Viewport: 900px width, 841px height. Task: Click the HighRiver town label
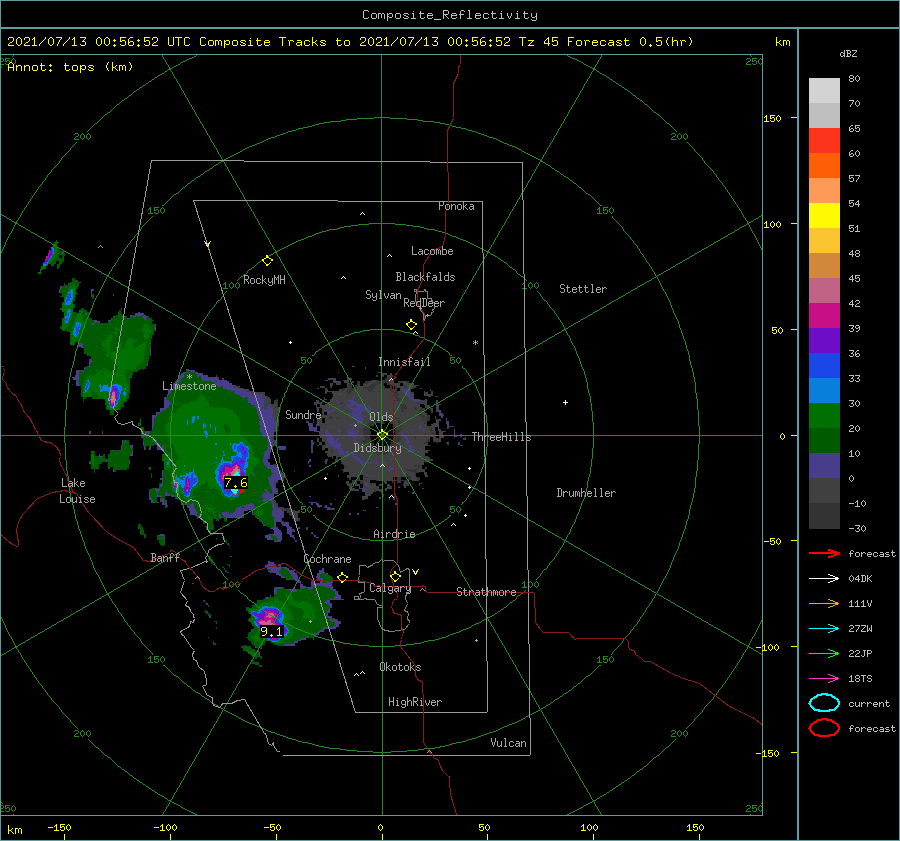415,702
